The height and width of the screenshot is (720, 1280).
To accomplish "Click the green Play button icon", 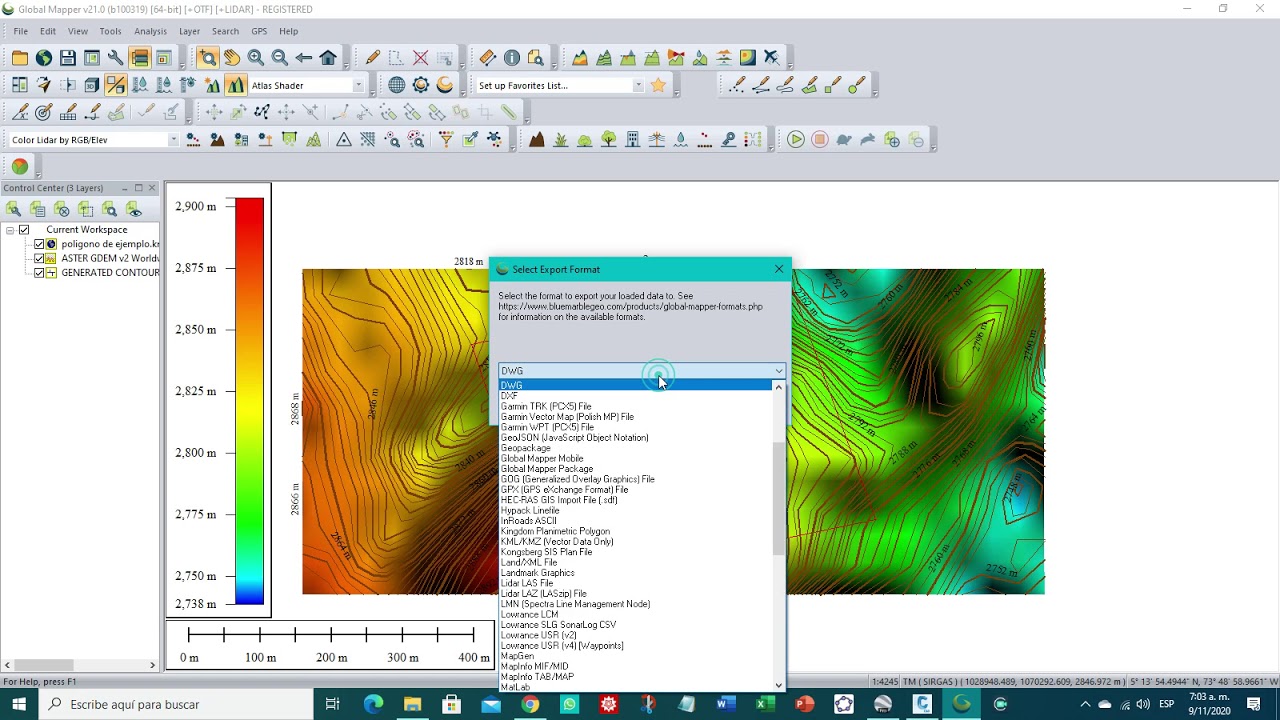I will pos(796,140).
